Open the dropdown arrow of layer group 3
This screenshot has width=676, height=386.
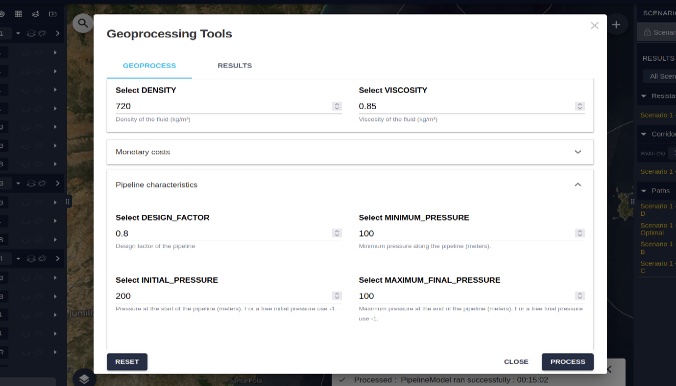[18, 183]
